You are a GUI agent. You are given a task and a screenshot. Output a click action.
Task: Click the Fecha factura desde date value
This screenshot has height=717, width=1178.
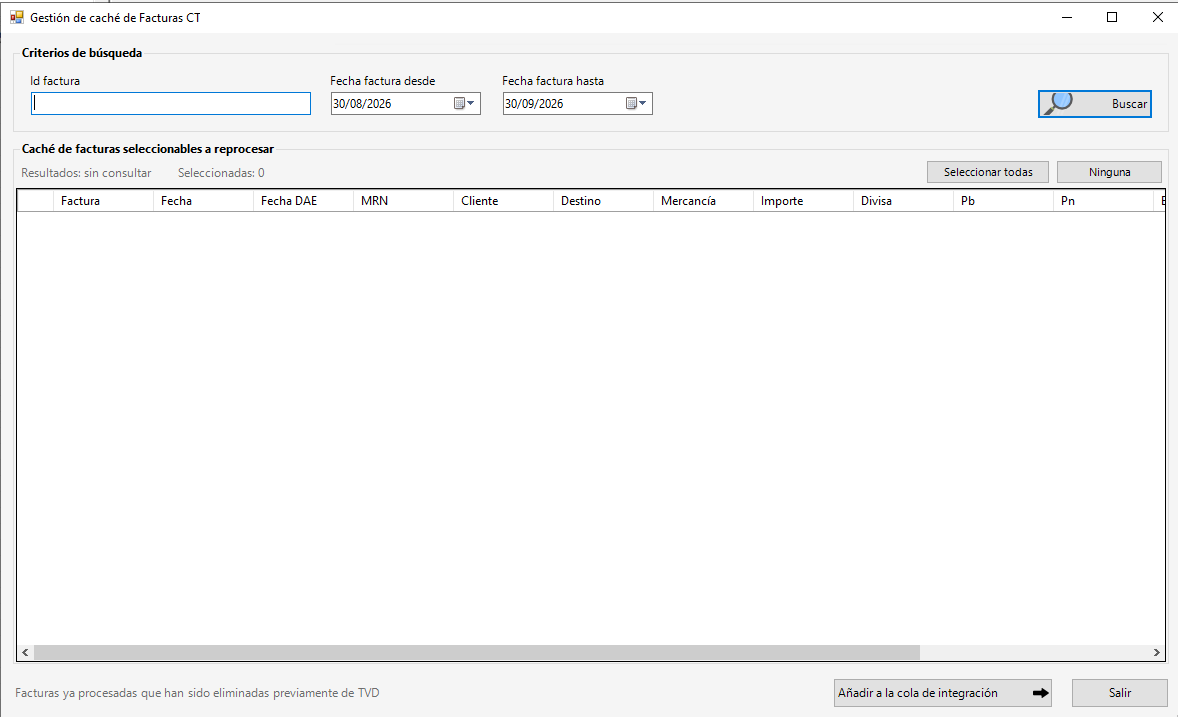(362, 104)
